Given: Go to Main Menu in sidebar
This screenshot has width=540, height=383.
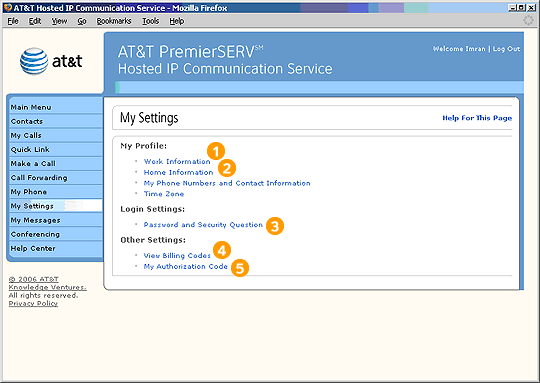Looking at the screenshot, I should point(56,107).
